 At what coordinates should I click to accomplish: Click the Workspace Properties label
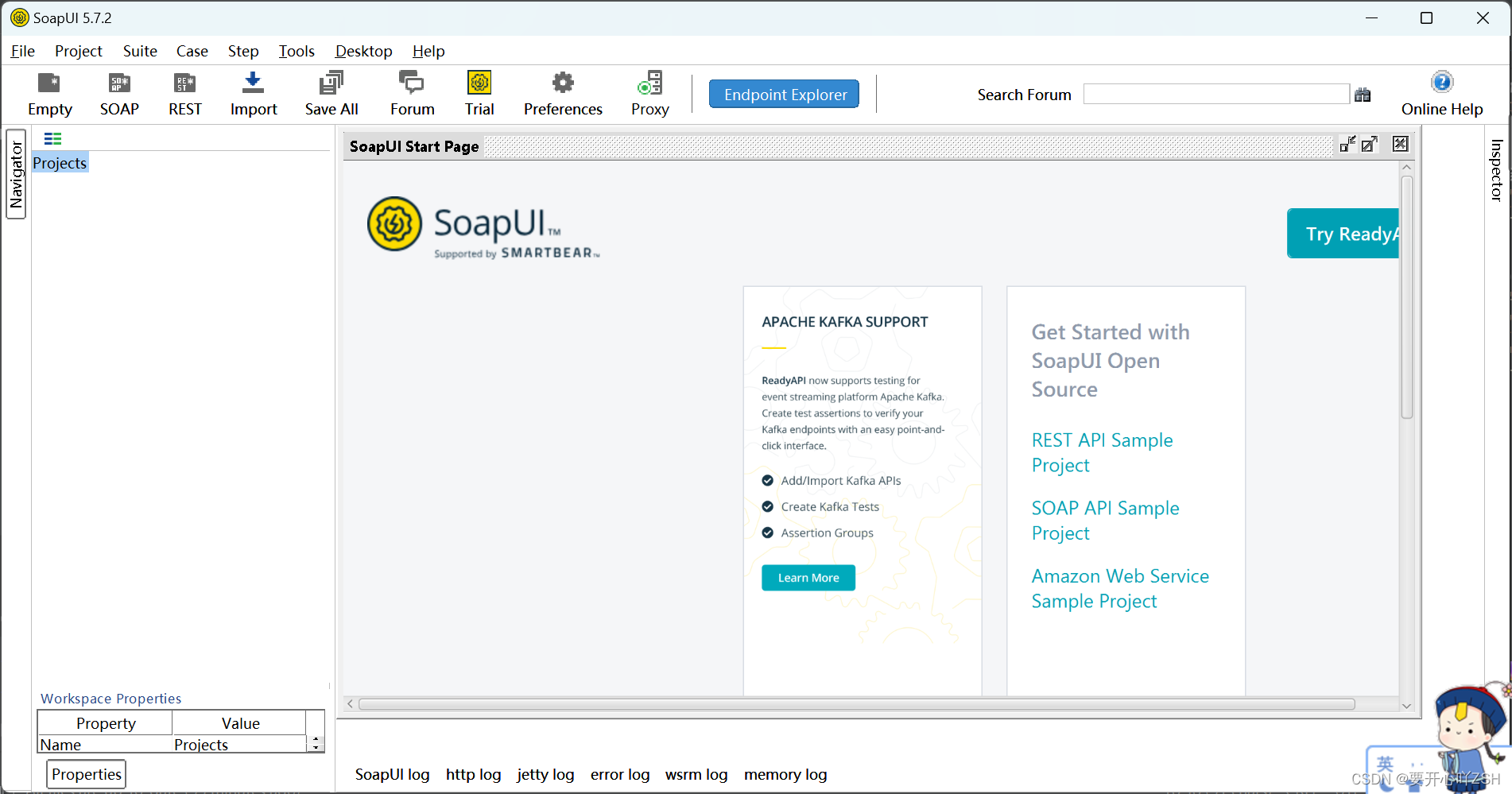point(110,699)
